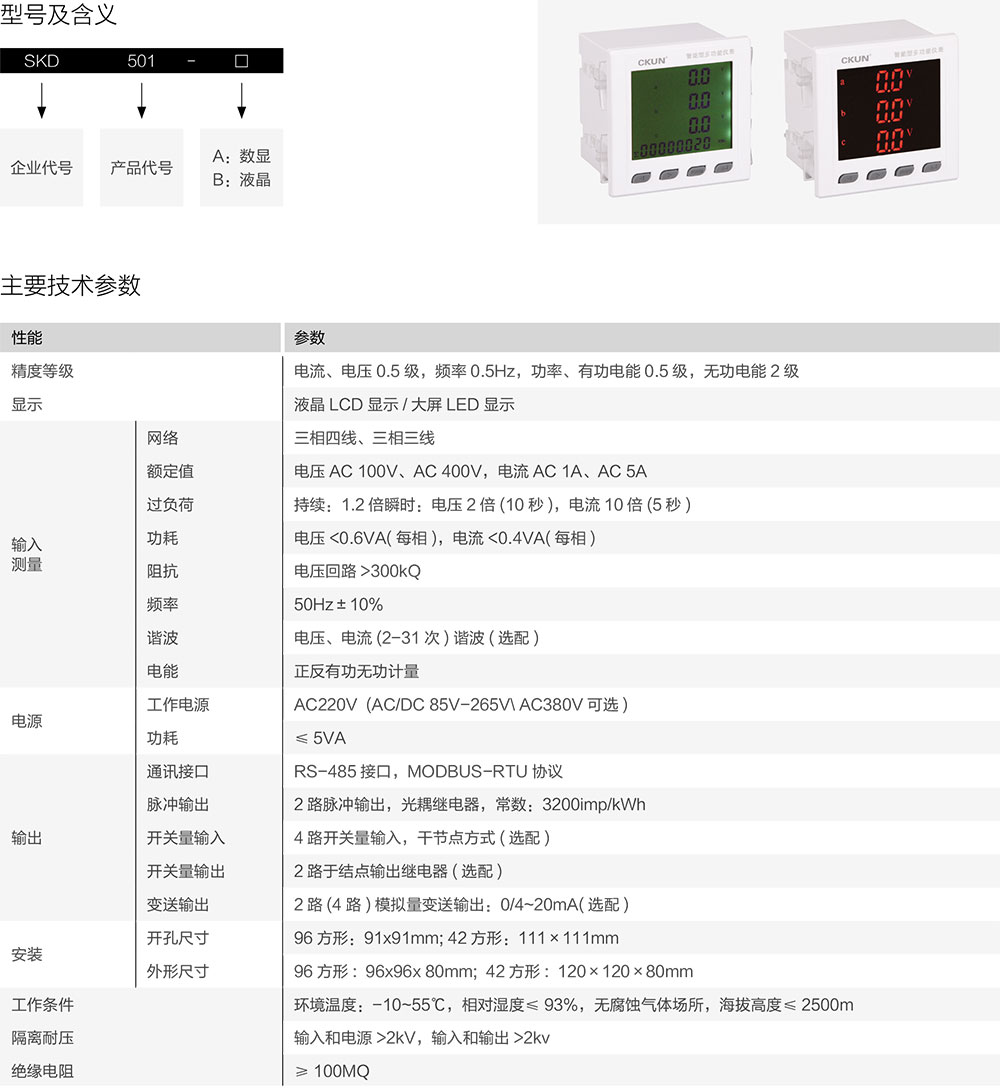Screen dimensions: 1000x1091
Task: Click the down arrow below SKD
Action: [42, 99]
